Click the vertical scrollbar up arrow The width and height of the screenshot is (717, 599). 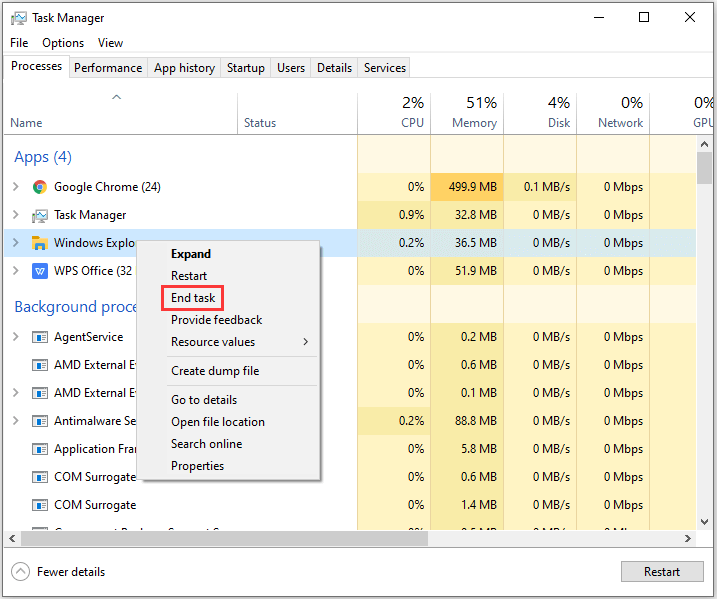coord(704,144)
